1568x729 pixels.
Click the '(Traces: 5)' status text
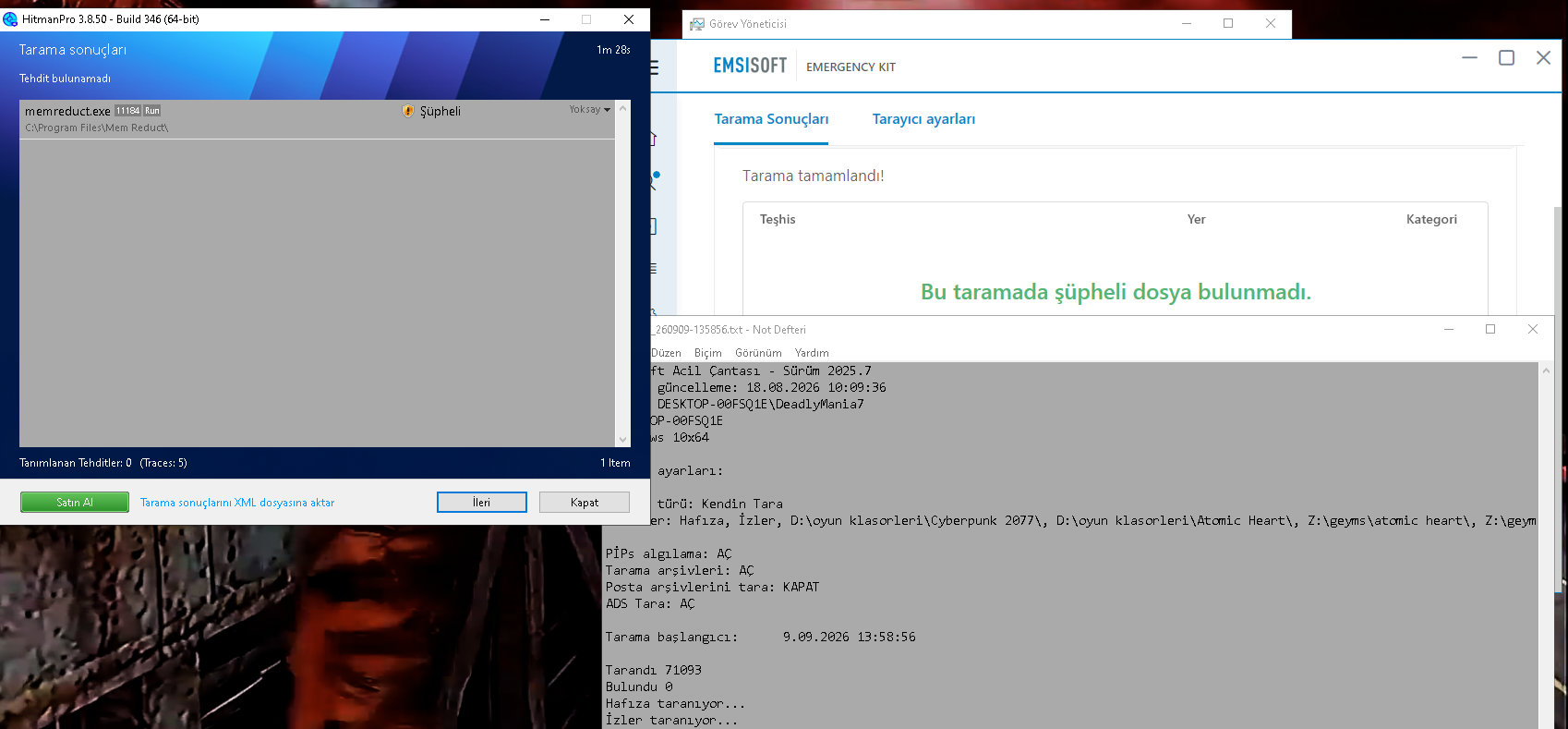pos(163,463)
